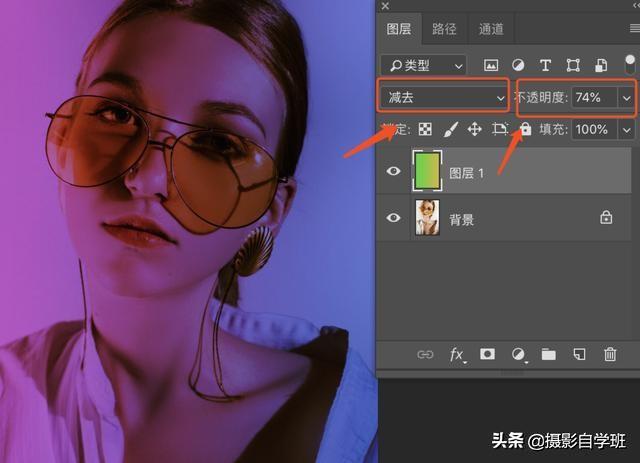The image size is (640, 463).
Task: Filter layers by type layer icon
Action: [545, 65]
